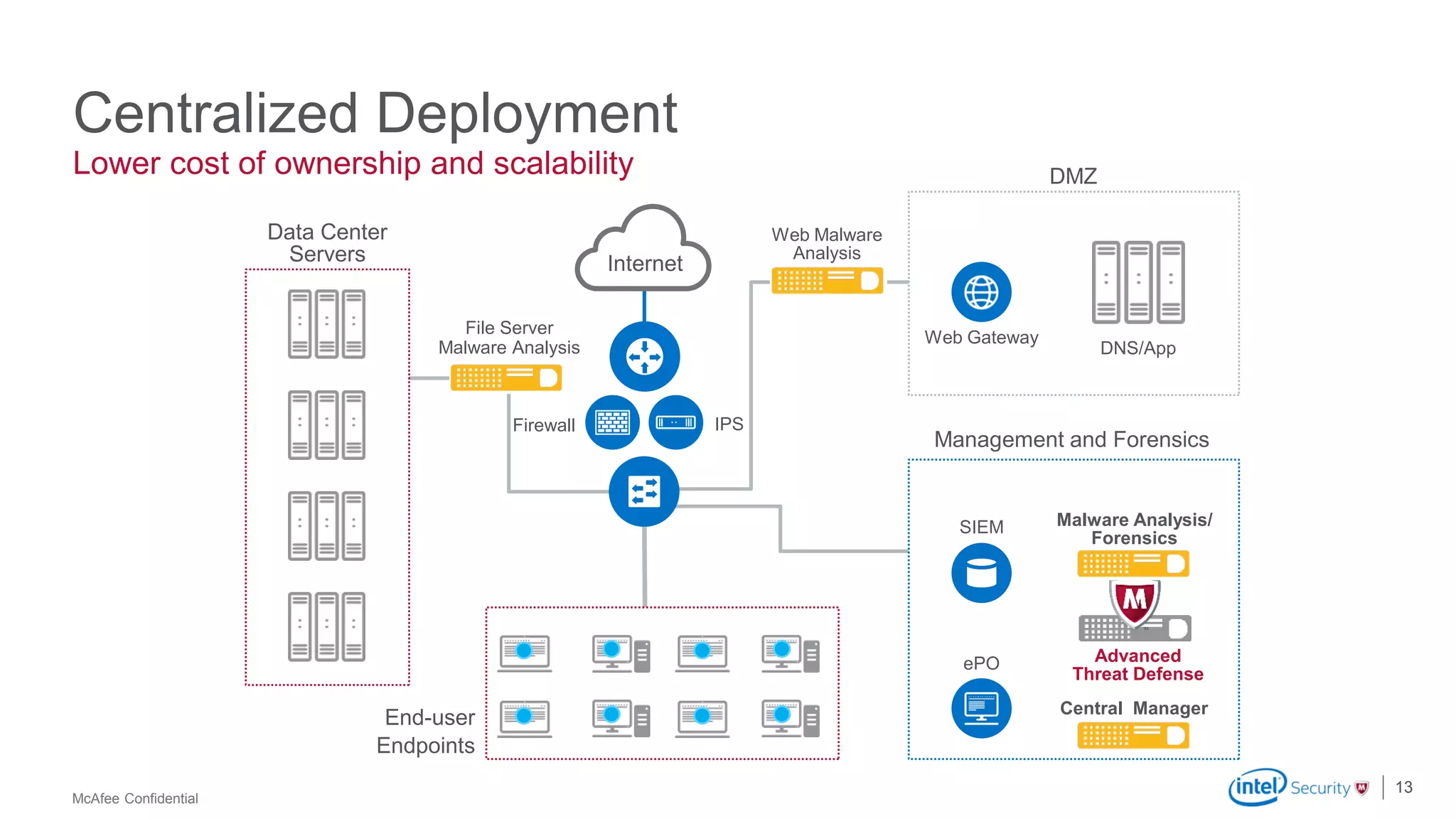Select the DNS/App server rack icon
This screenshot has height=819, width=1456.
click(x=1138, y=282)
